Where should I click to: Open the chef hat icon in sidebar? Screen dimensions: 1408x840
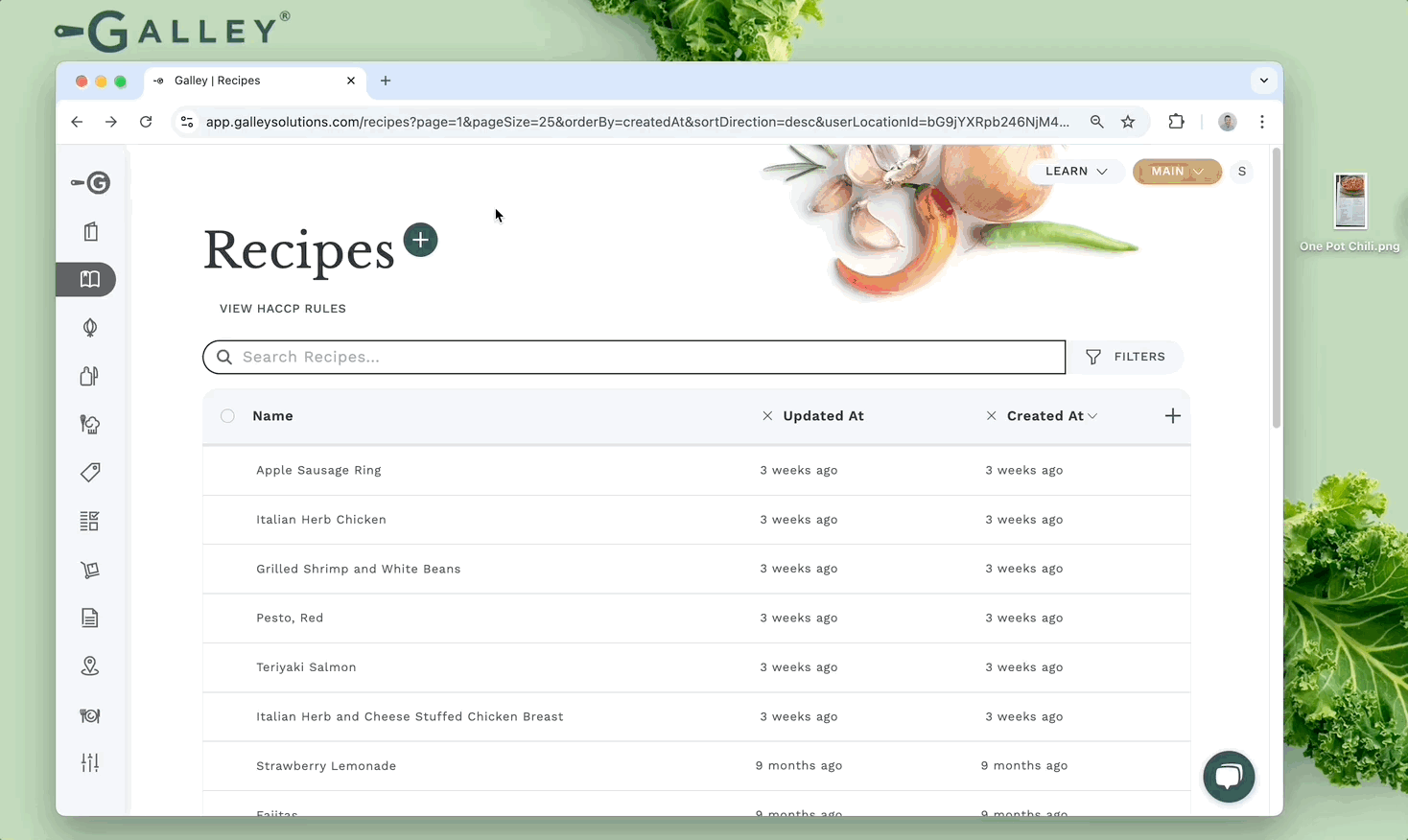pyautogui.click(x=90, y=425)
